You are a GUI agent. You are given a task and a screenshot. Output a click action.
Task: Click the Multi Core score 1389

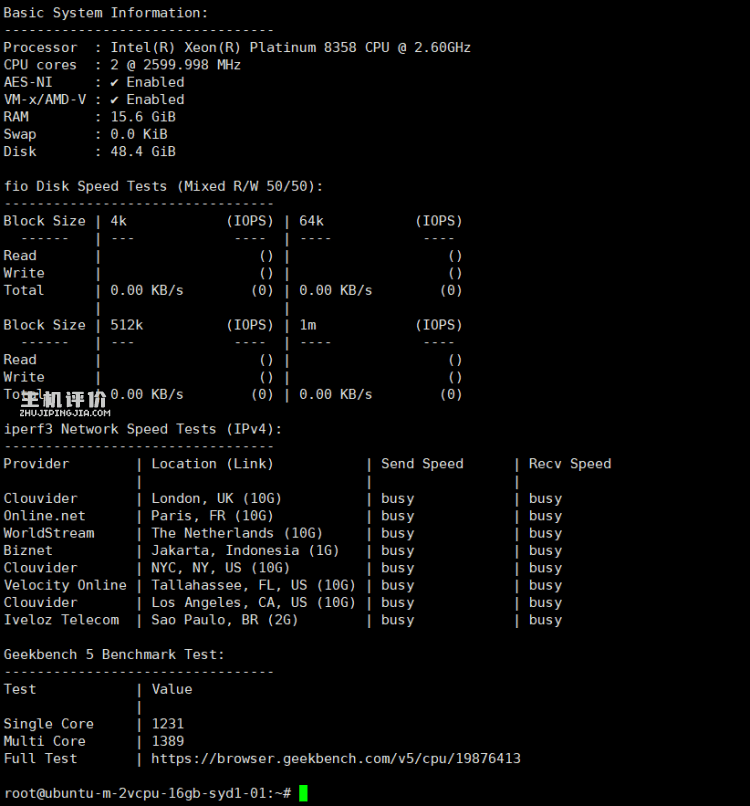tap(168, 741)
